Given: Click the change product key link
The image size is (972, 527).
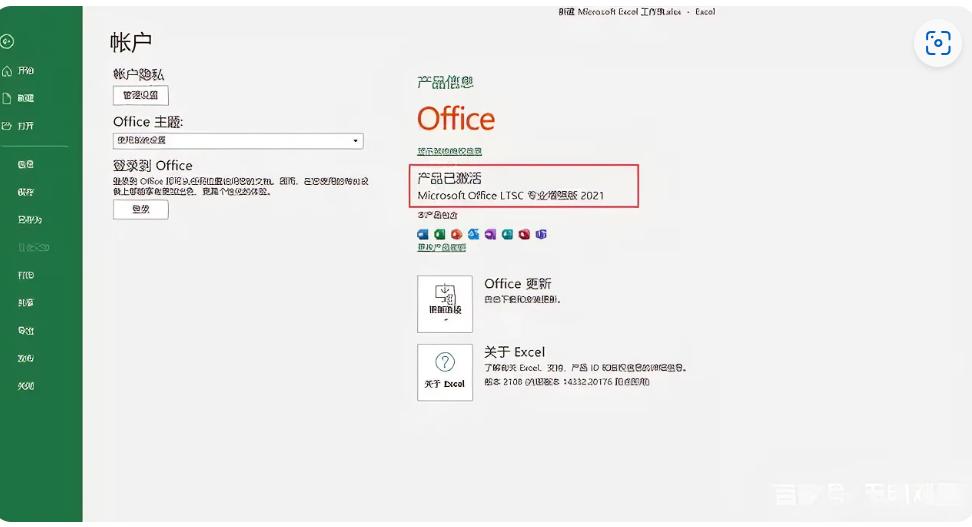Looking at the screenshot, I should tap(441, 247).
